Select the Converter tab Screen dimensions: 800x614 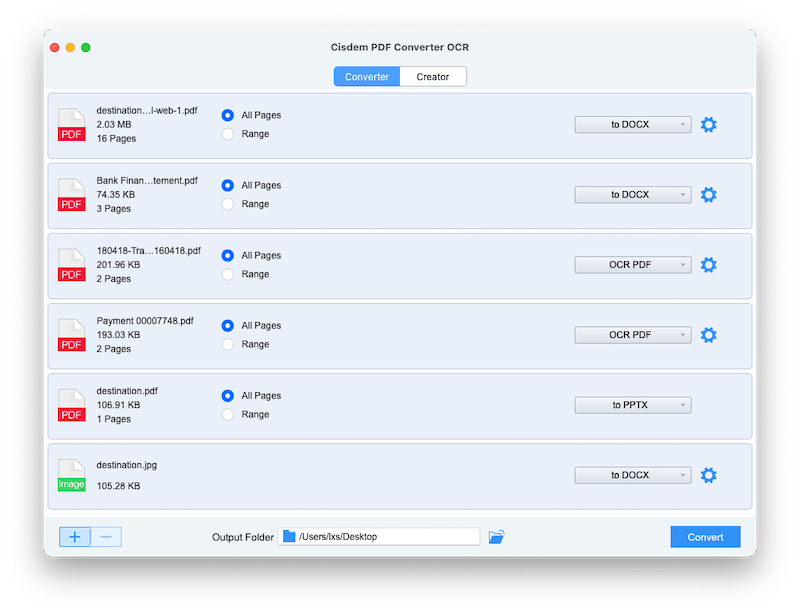pyautogui.click(x=367, y=76)
